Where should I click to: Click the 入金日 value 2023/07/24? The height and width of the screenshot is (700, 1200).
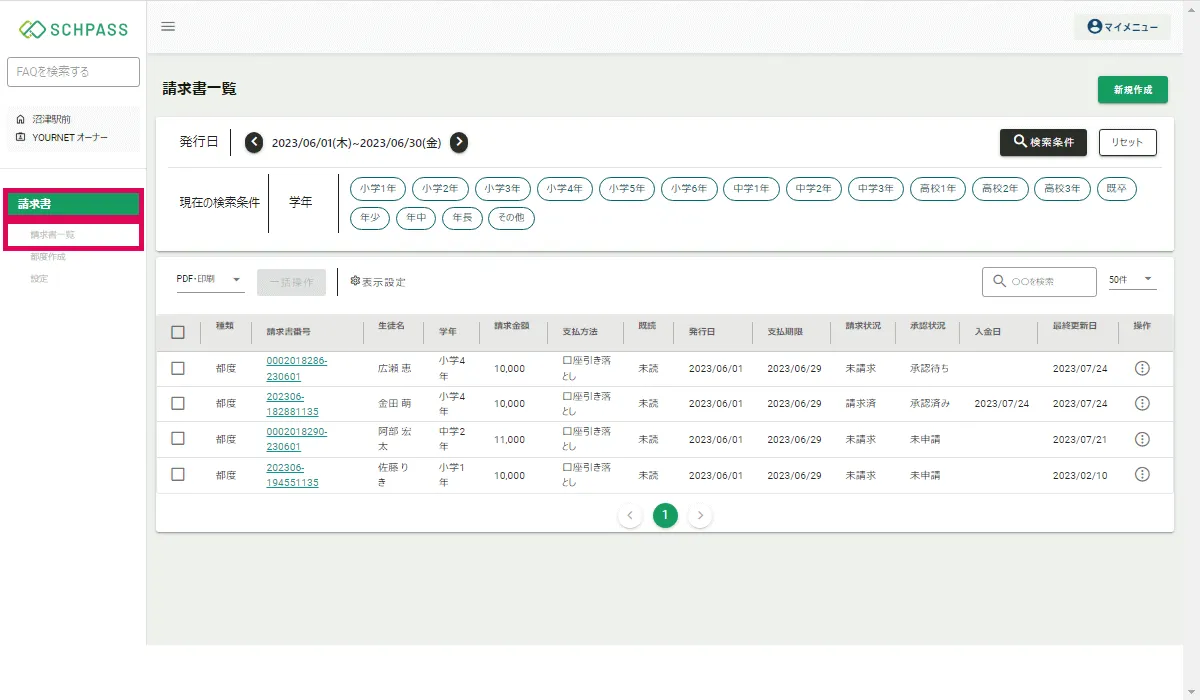click(x=1001, y=404)
